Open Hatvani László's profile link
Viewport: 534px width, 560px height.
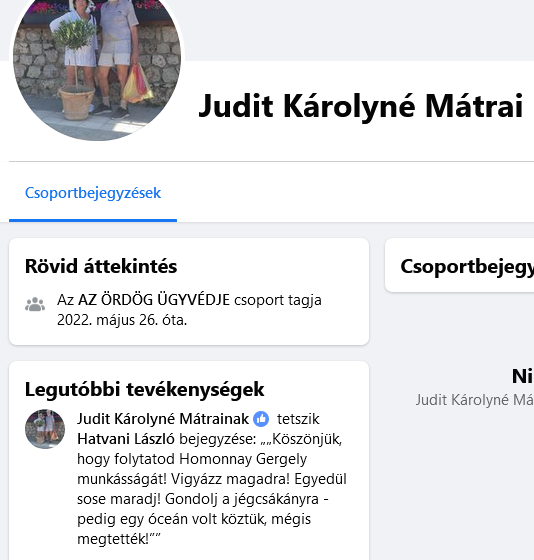click(126, 439)
